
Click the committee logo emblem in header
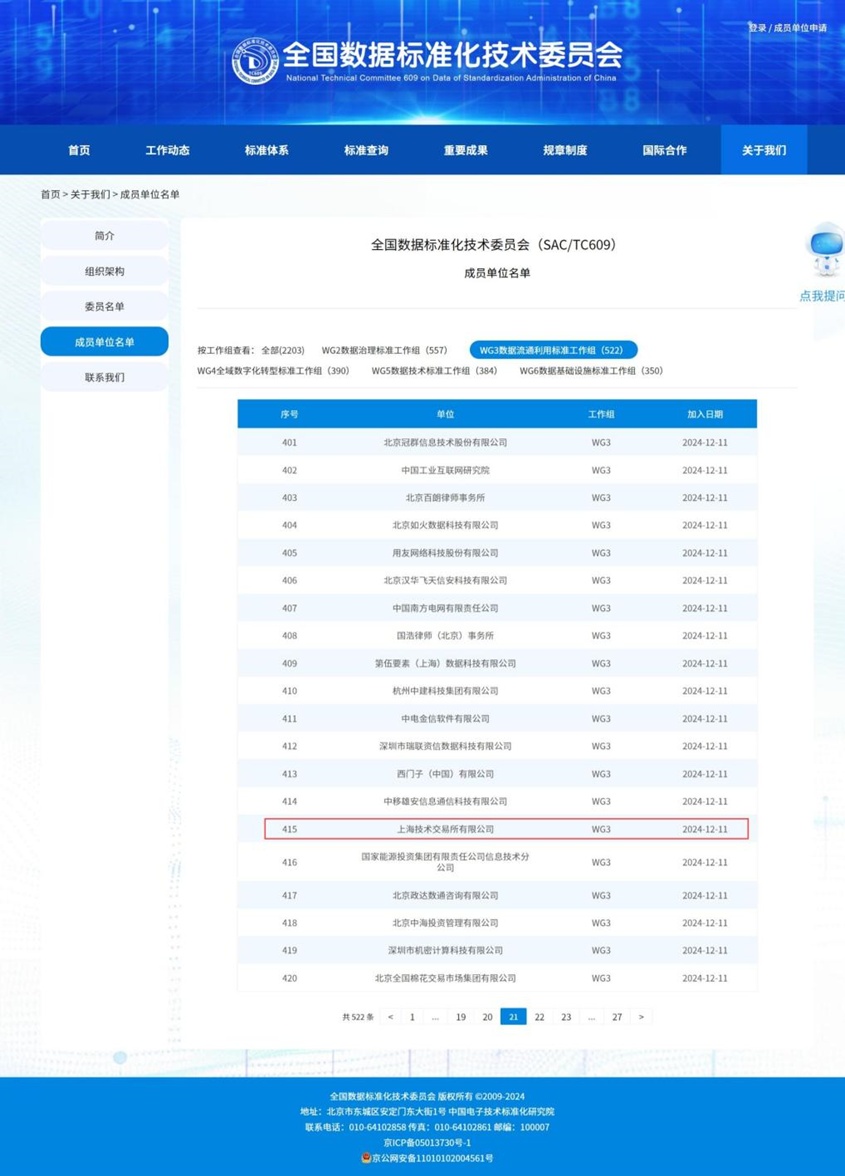(x=255, y=63)
